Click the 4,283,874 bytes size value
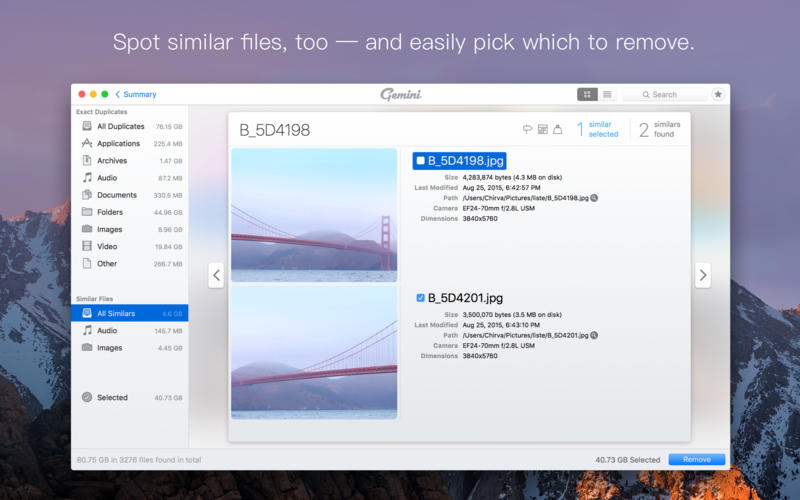This screenshot has width=800, height=500. (x=512, y=178)
